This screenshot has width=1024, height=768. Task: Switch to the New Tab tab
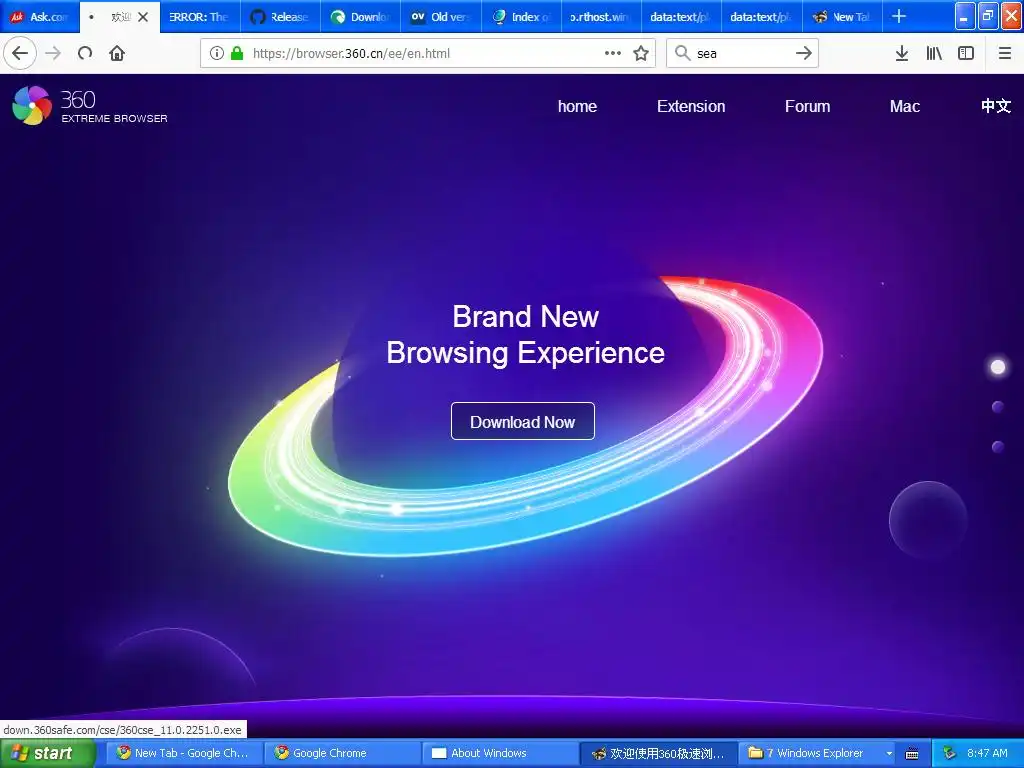point(842,17)
